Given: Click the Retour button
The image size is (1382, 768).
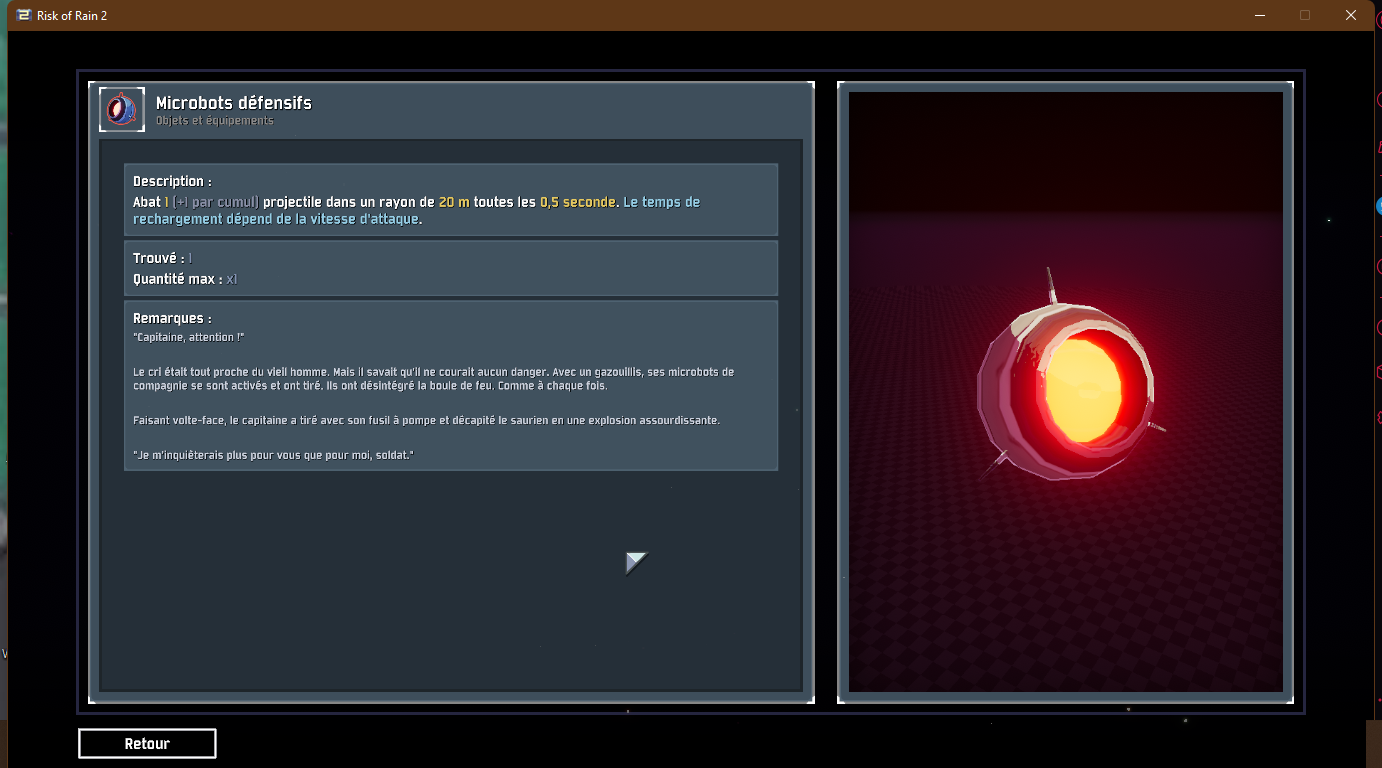Looking at the screenshot, I should tap(147, 744).
